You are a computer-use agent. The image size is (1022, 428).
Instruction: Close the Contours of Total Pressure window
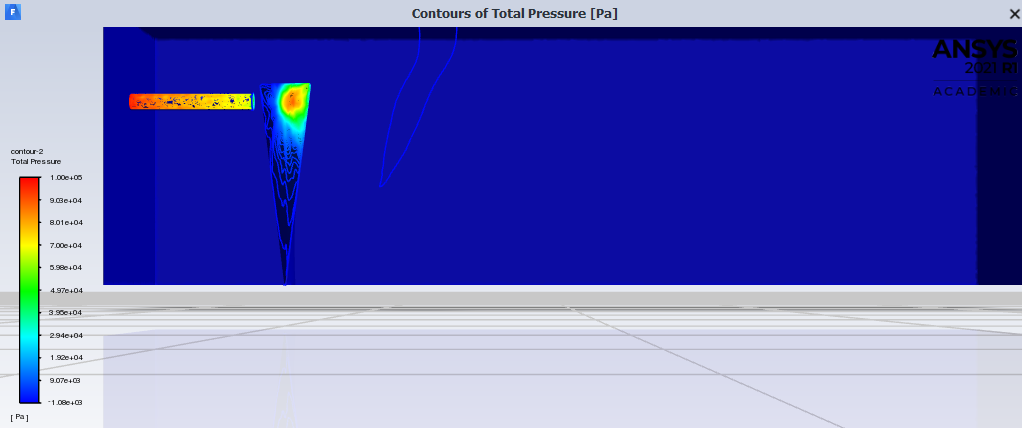coord(1014,14)
